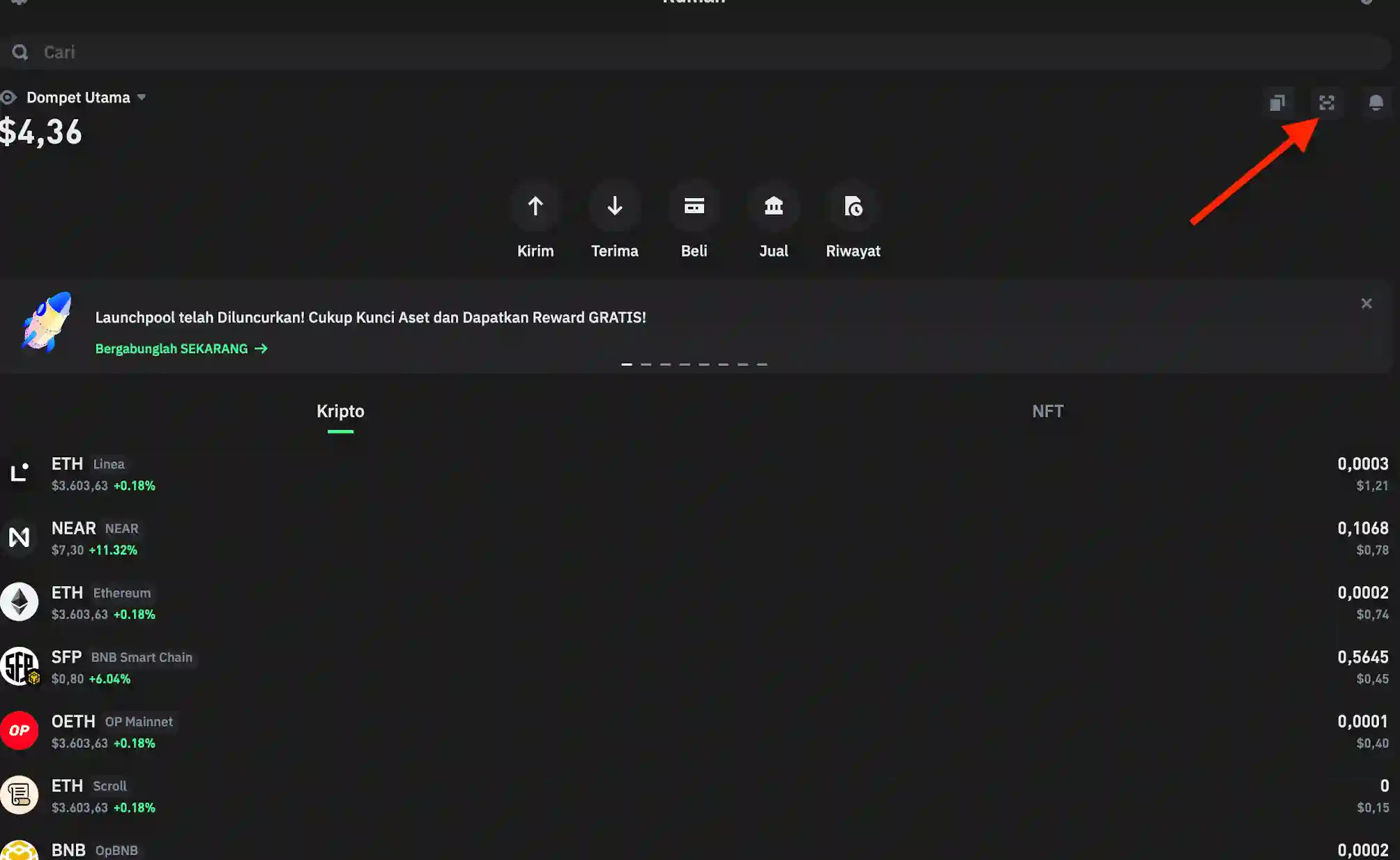Click the $1,21 Linea ETH value
The width and height of the screenshot is (1400, 860).
point(1372,486)
